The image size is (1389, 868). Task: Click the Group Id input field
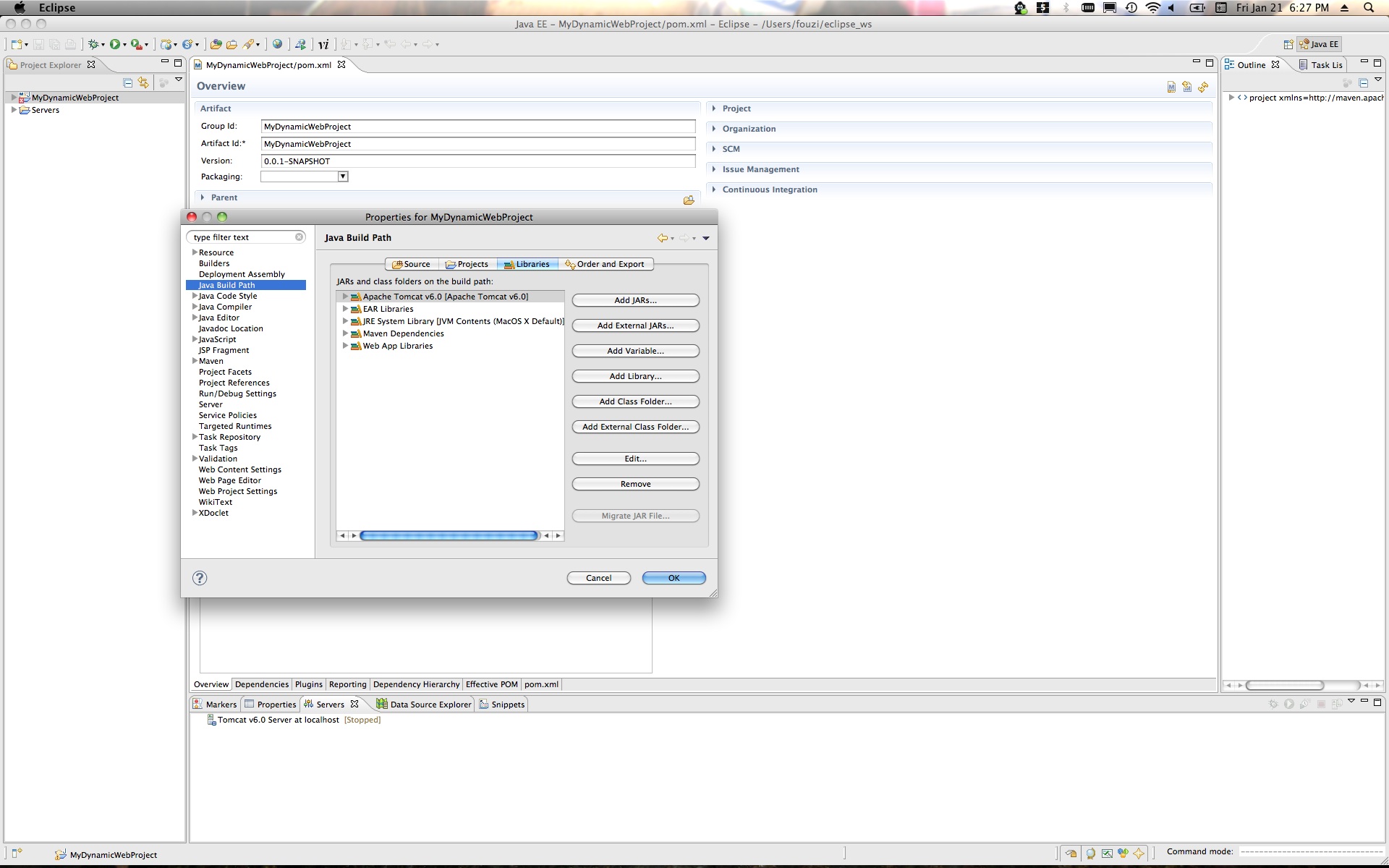pyautogui.click(x=477, y=127)
